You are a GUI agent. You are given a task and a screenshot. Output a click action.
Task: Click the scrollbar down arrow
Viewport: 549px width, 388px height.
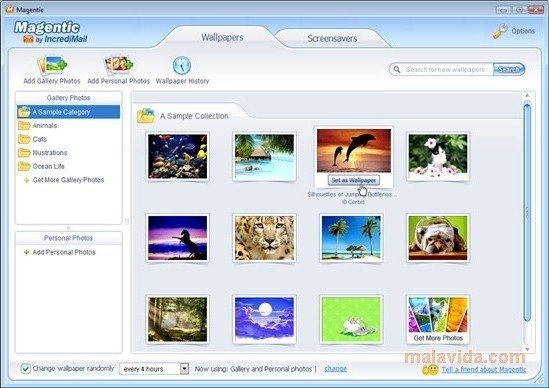(x=527, y=349)
